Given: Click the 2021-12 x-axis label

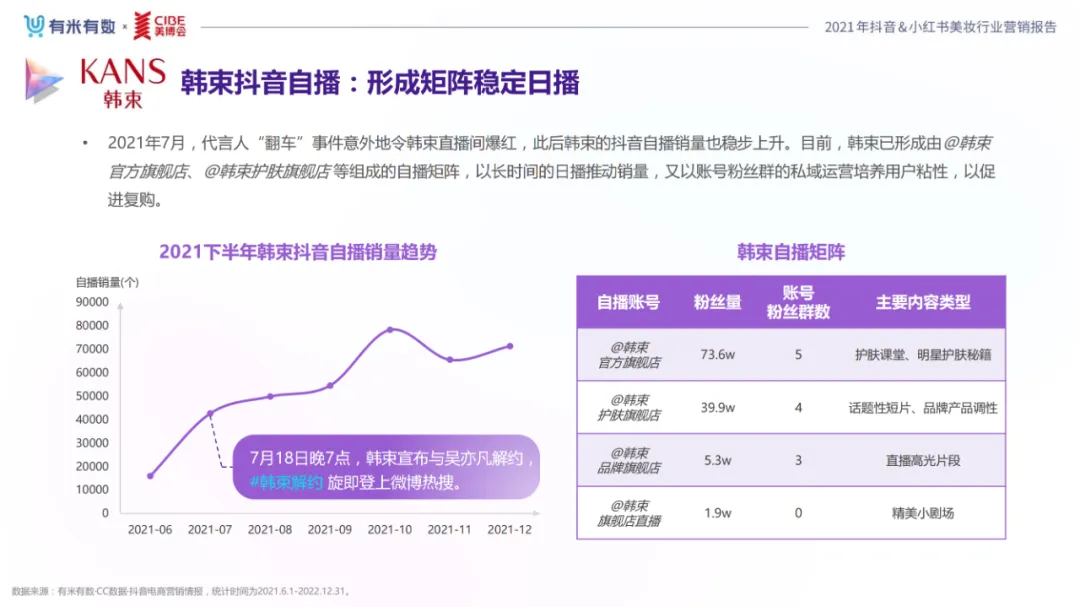Looking at the screenshot, I should [x=510, y=530].
